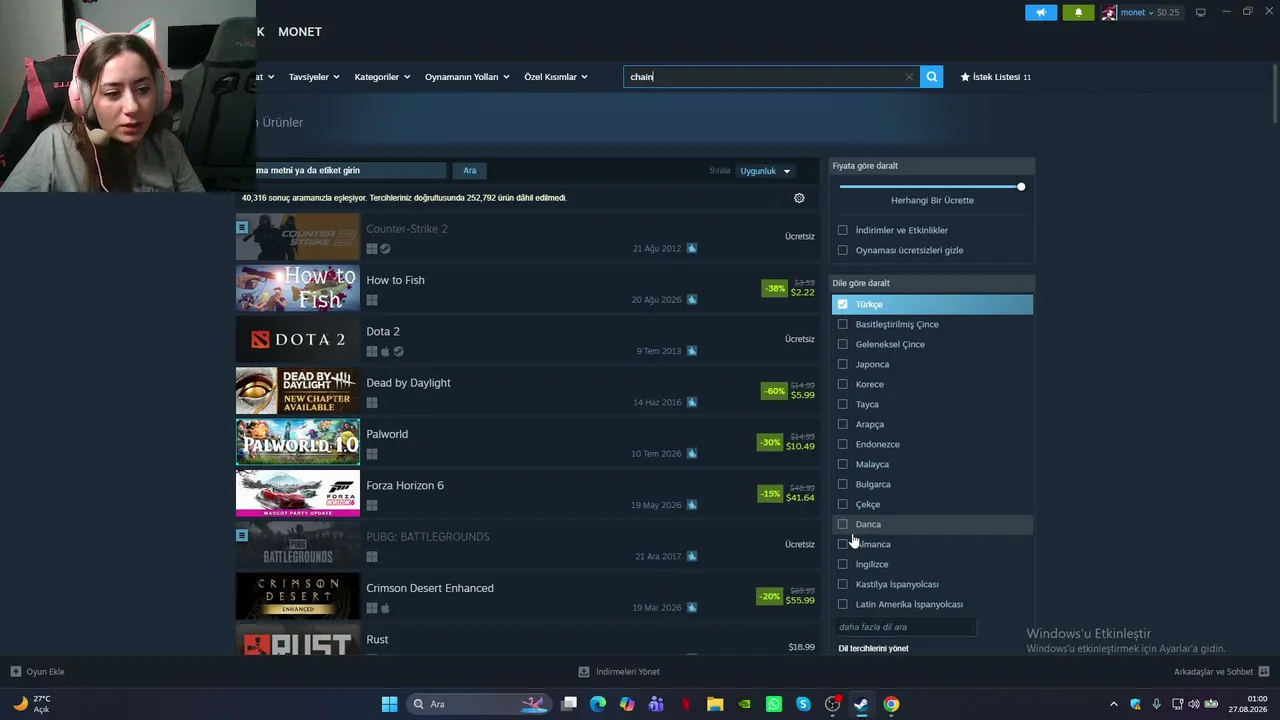Show hidden system tray icons chevron
The image size is (1280, 720).
click(x=1114, y=704)
